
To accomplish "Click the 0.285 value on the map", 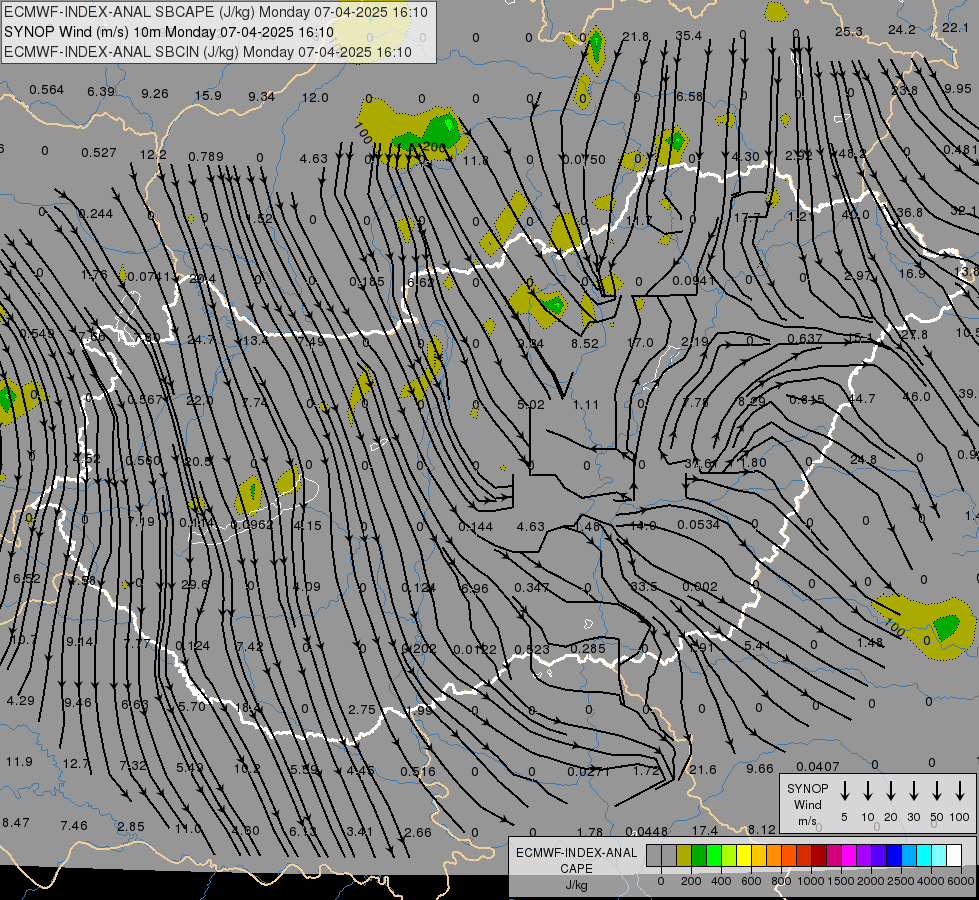I will (588, 648).
